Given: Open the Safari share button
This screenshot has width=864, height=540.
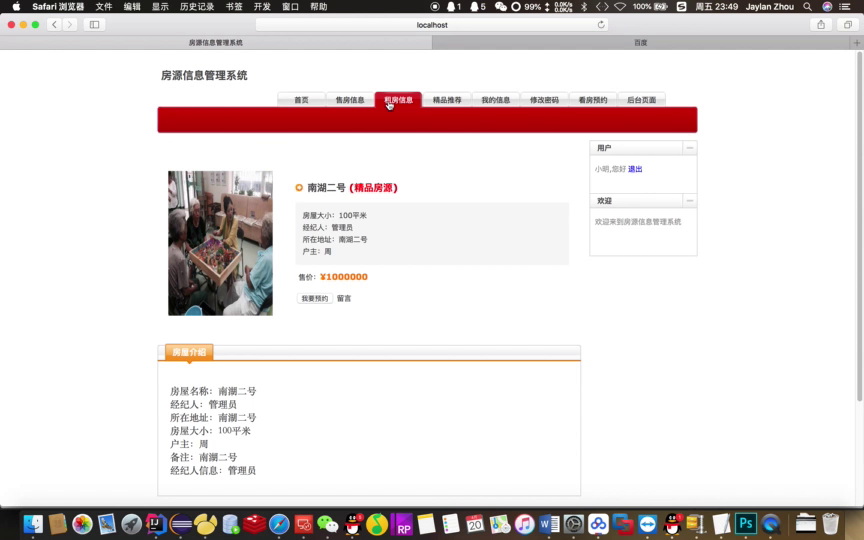Looking at the screenshot, I should tap(821, 24).
